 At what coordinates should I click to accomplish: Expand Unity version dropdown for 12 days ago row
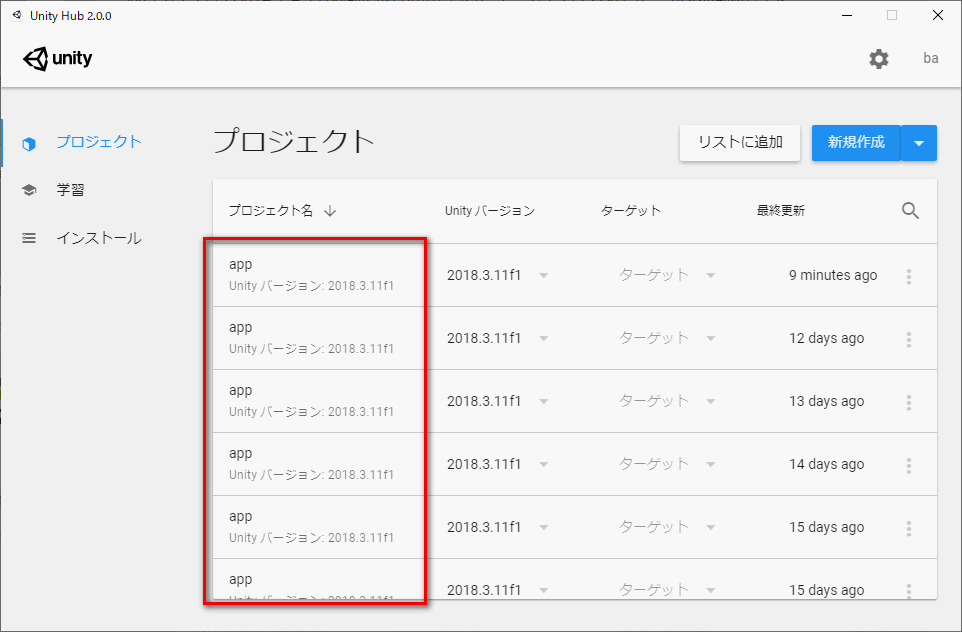click(x=544, y=339)
